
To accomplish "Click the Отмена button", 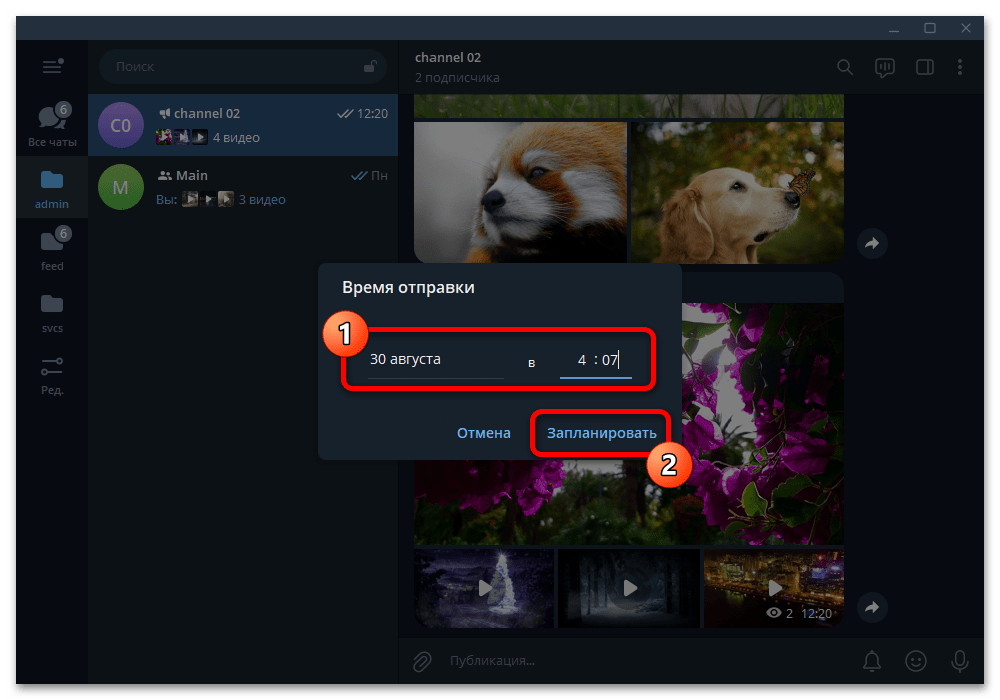I will (x=483, y=434).
